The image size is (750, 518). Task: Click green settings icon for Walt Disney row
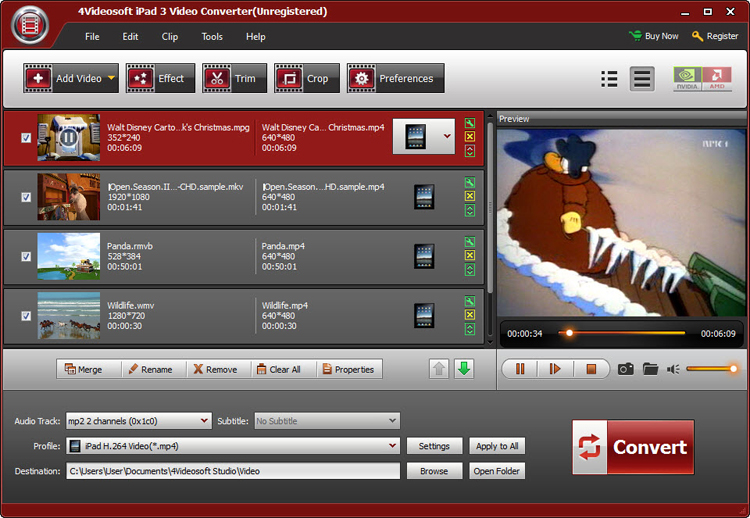tap(470, 123)
